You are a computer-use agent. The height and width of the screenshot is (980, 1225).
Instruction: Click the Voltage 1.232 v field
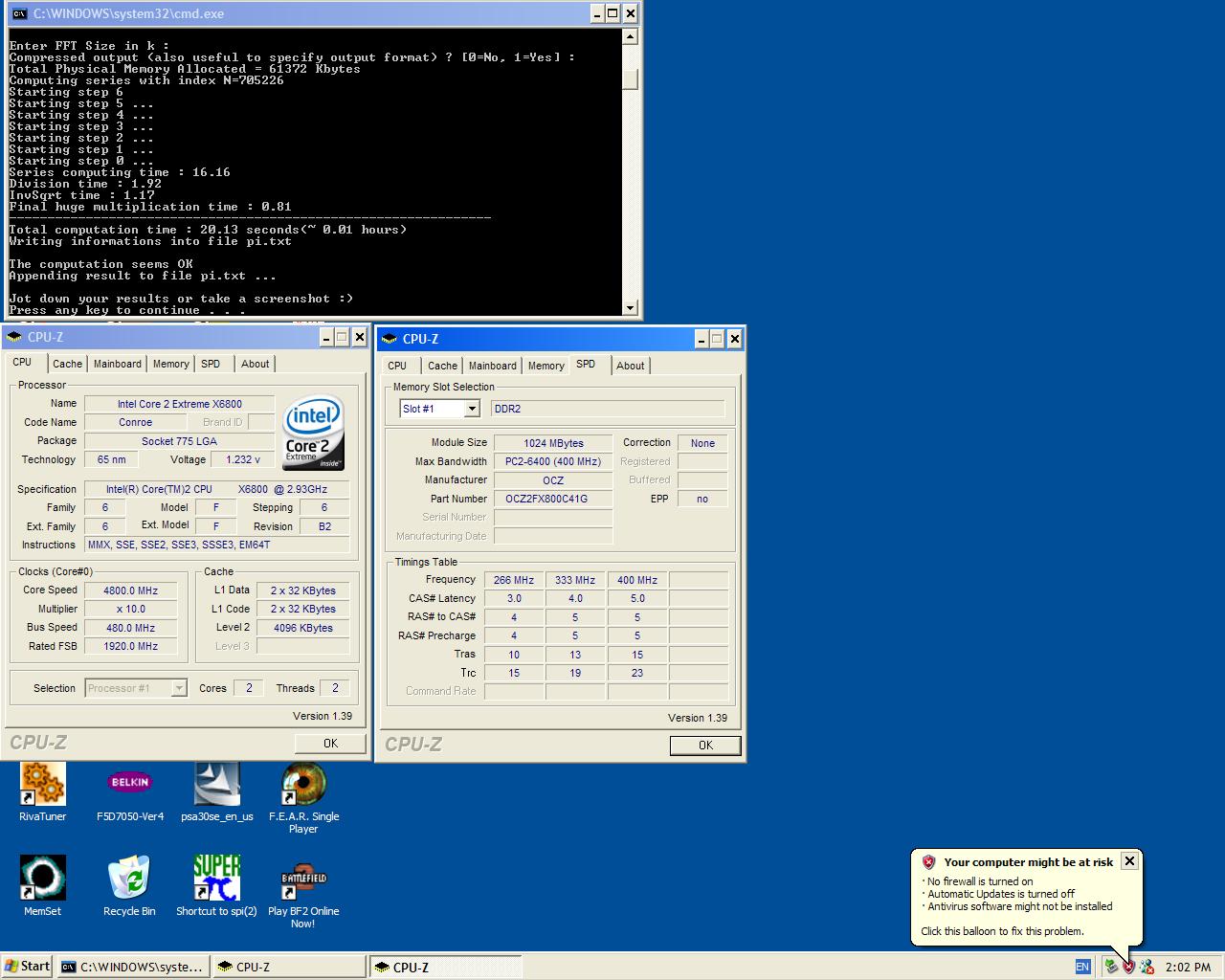coord(243,459)
